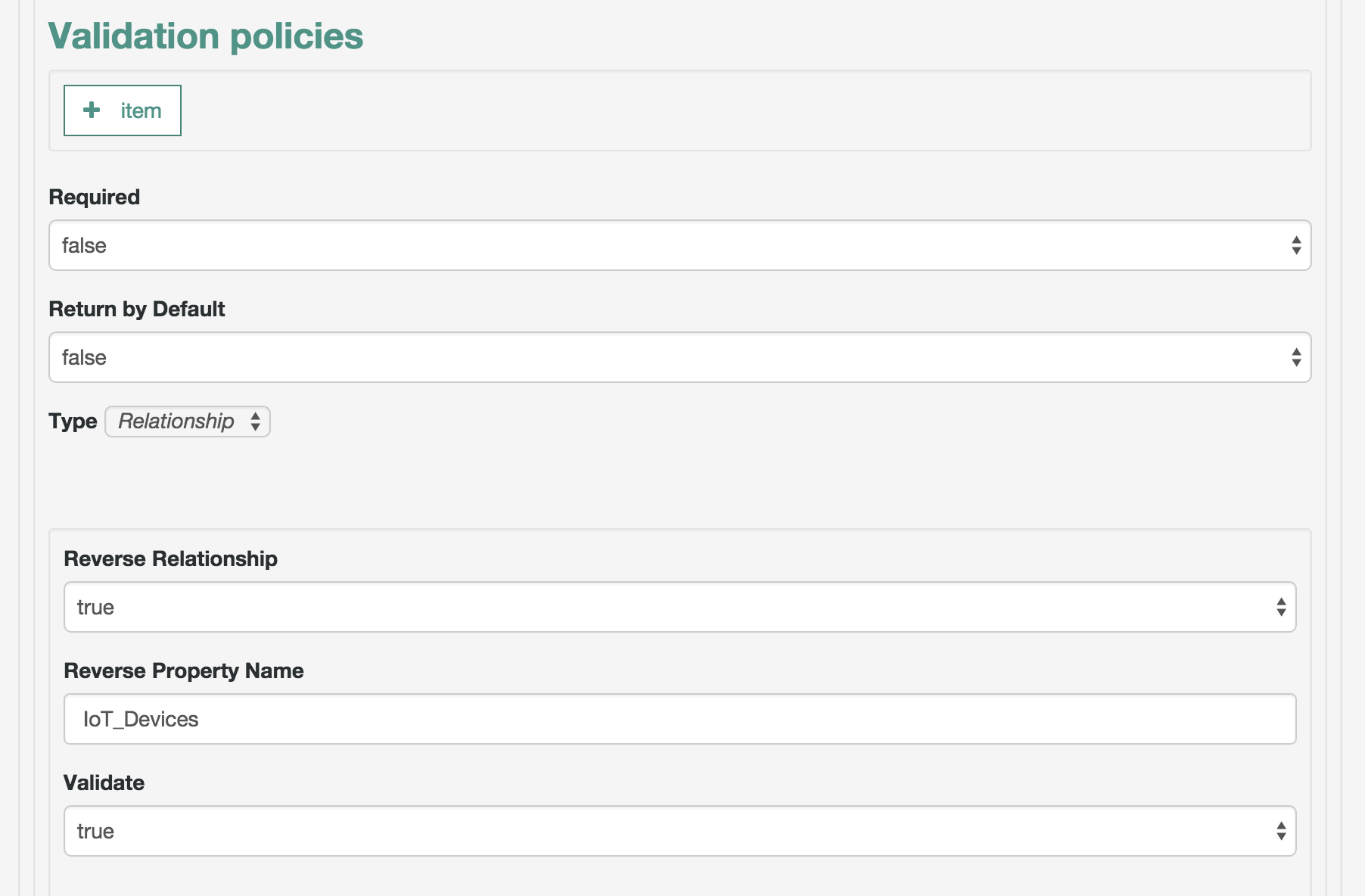This screenshot has width=1365, height=896.
Task: Focus the Reverse Property Name field with IoT_Devices
Action: (679, 719)
